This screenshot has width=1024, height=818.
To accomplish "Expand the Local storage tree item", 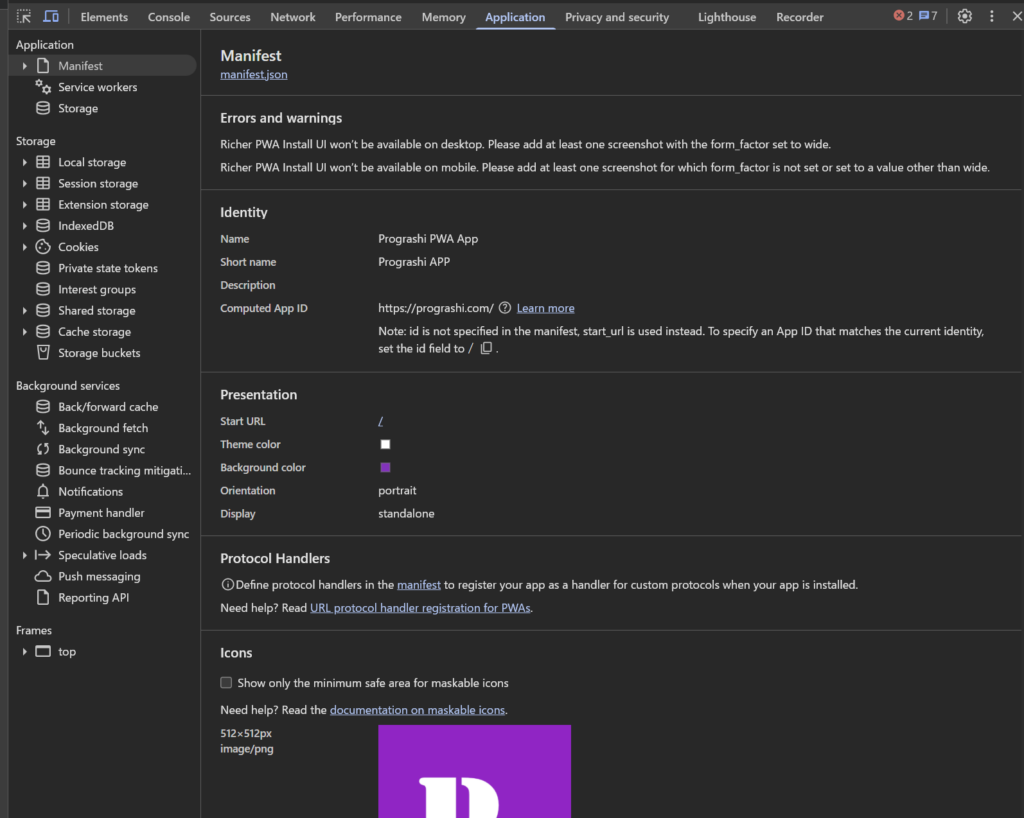I will pos(24,162).
